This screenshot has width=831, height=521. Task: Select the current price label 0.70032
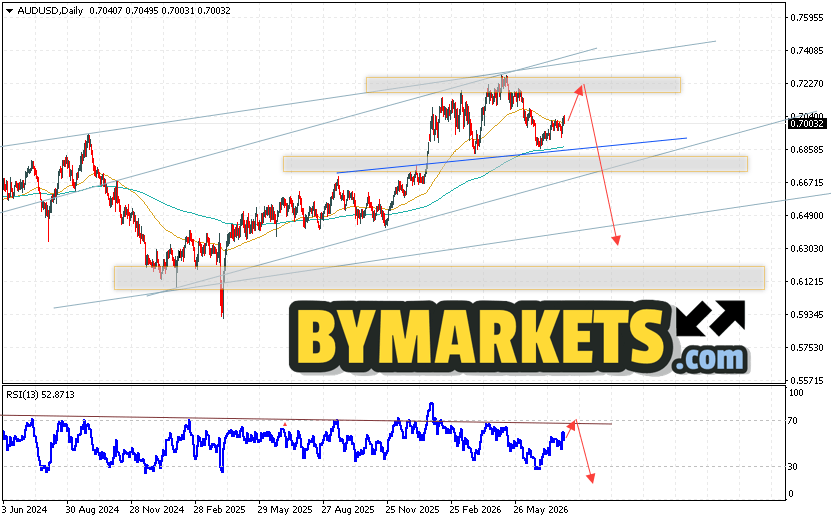coord(807,123)
